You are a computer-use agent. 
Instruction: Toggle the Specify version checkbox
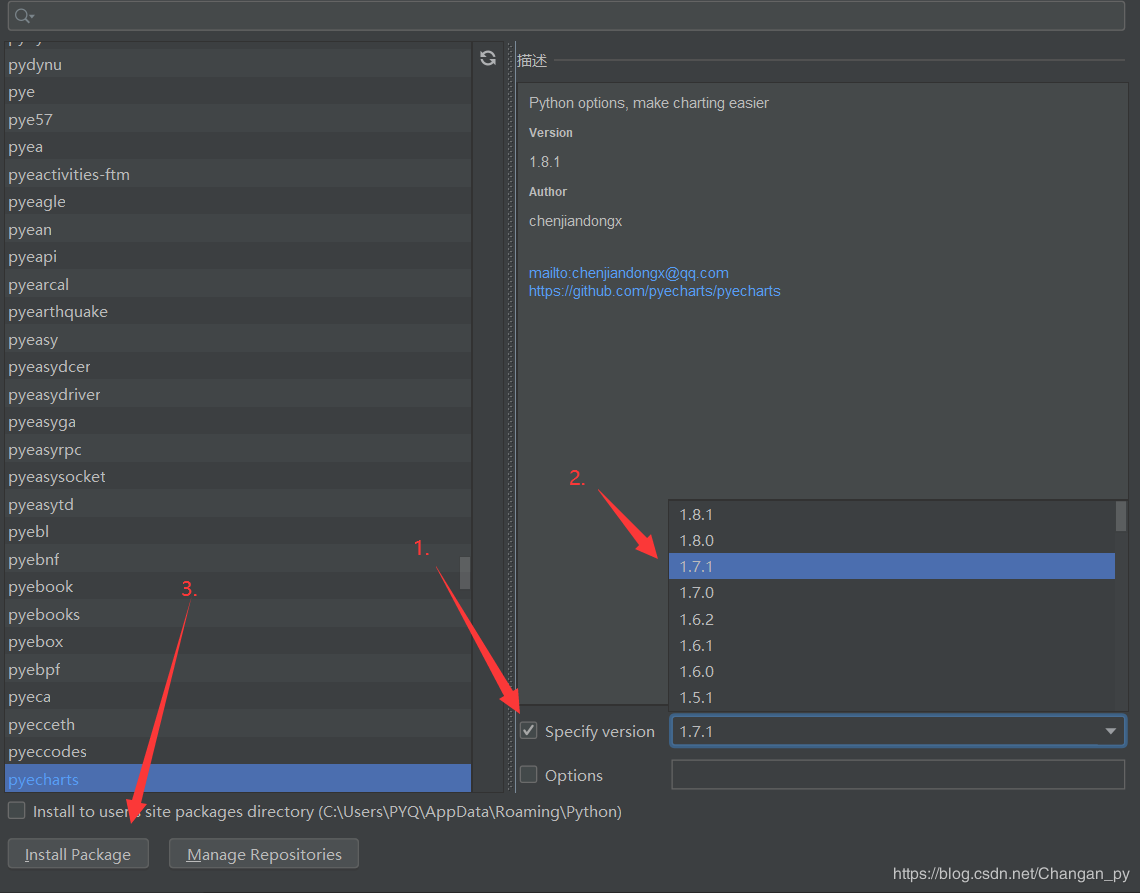point(529,731)
